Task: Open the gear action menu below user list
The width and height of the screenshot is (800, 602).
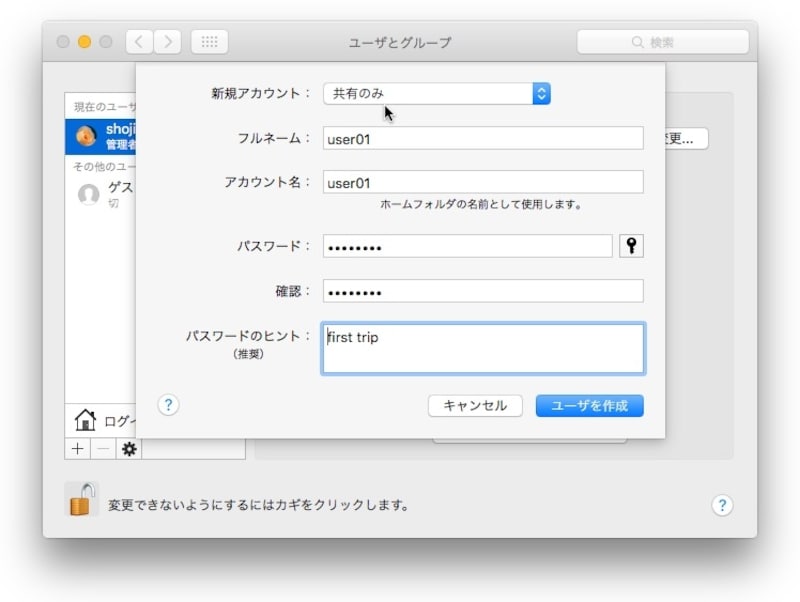Action: point(129,449)
